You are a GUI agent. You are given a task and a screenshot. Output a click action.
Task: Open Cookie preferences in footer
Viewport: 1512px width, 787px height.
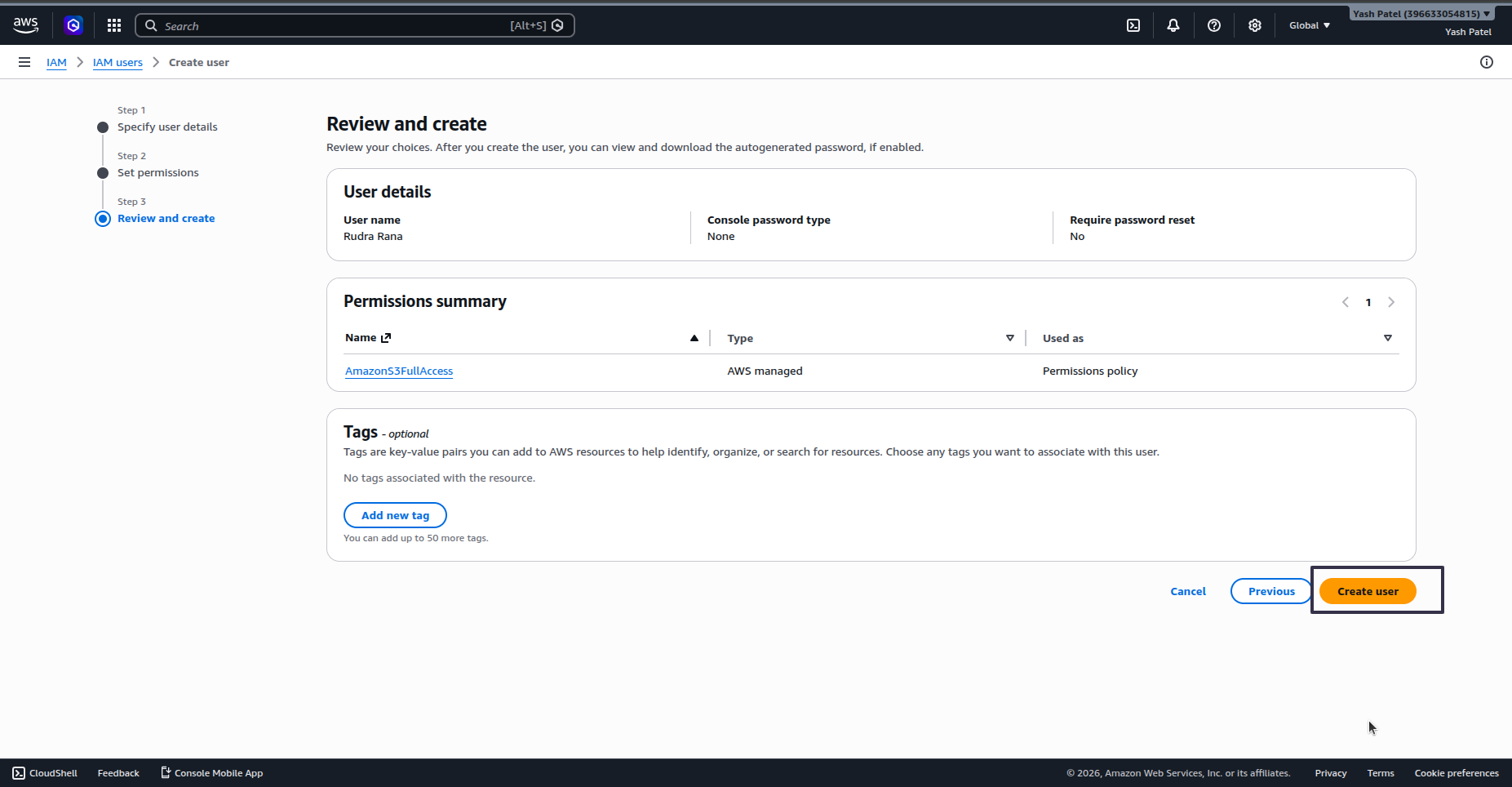point(1457,773)
